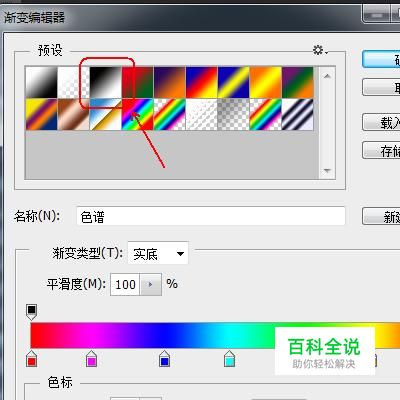400x400 pixels.
Task: Select the red color stop
Action: point(31,359)
